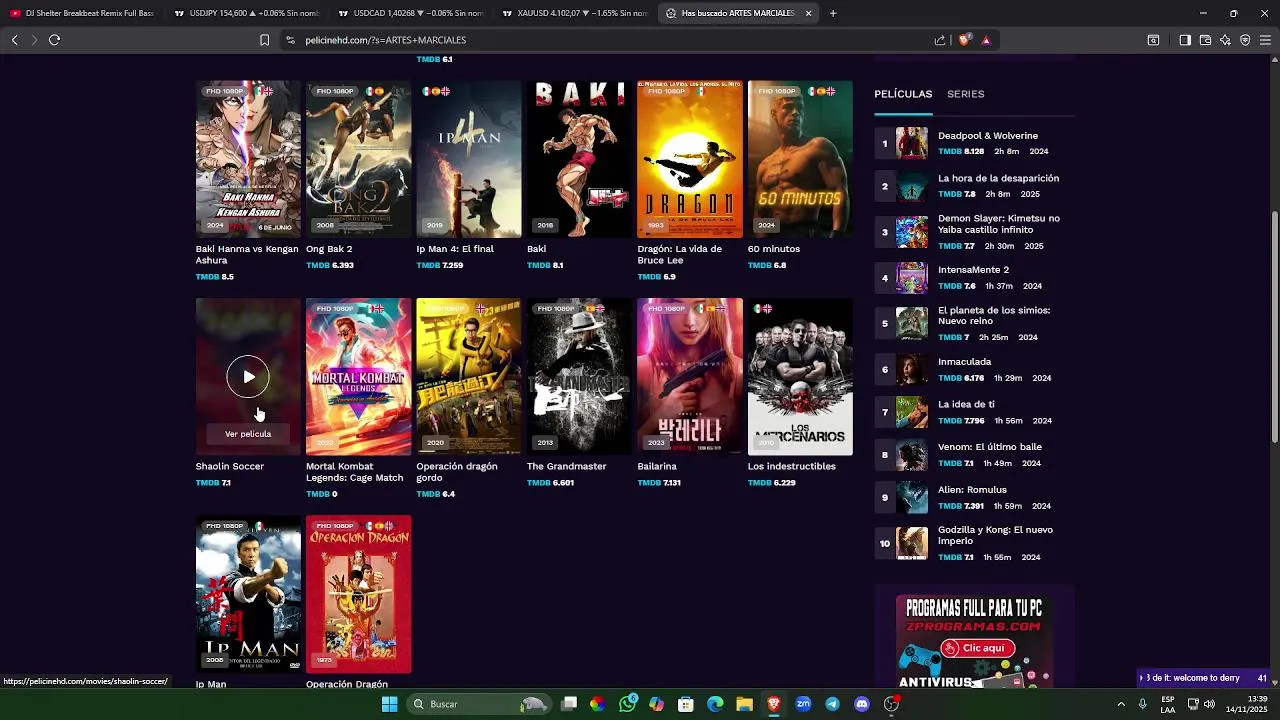Screen dimensions: 1280x720
Task: Open Telegram from the taskbar
Action: [x=832, y=704]
